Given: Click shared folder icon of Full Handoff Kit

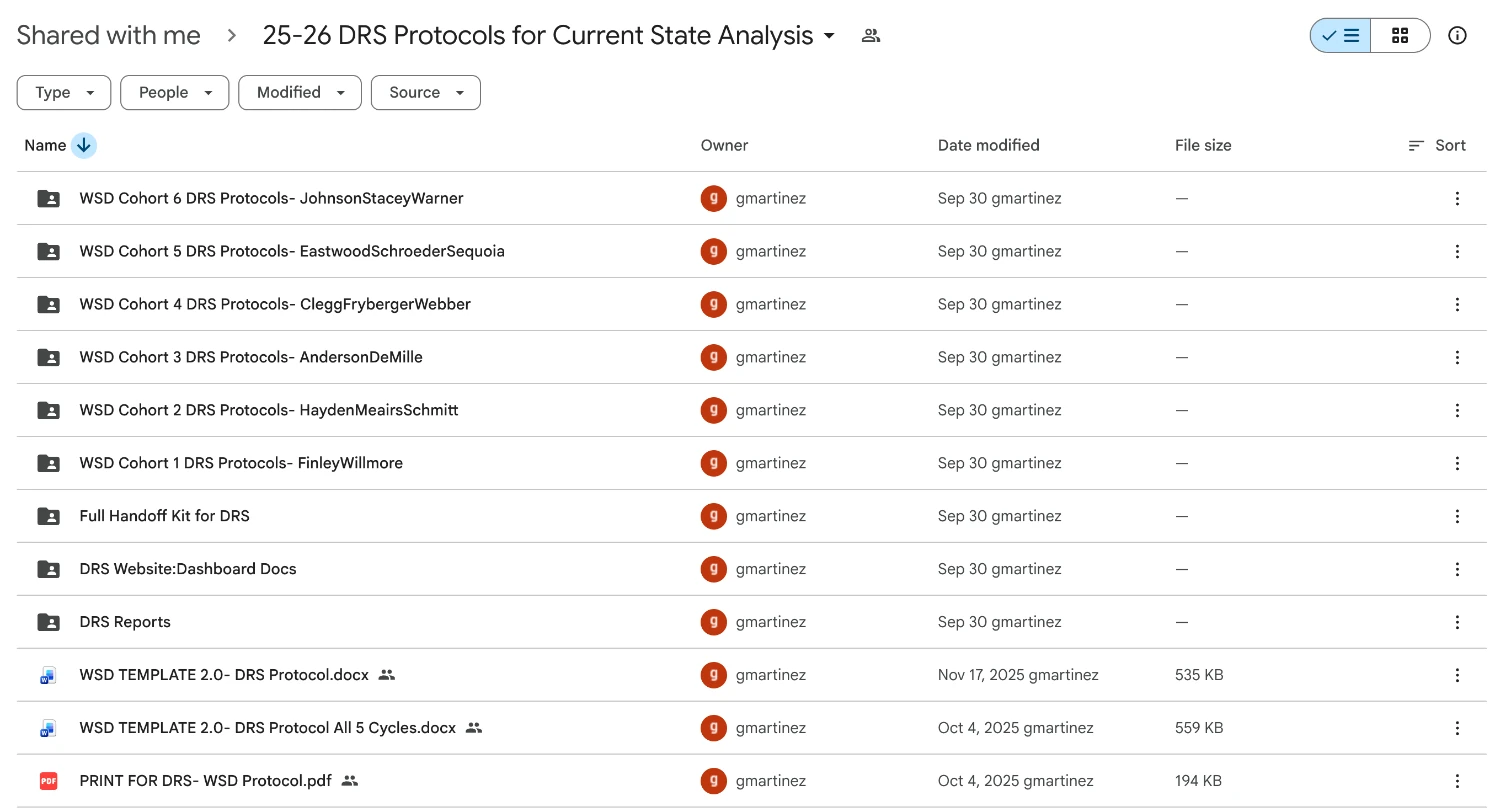Looking at the screenshot, I should pos(48,516).
